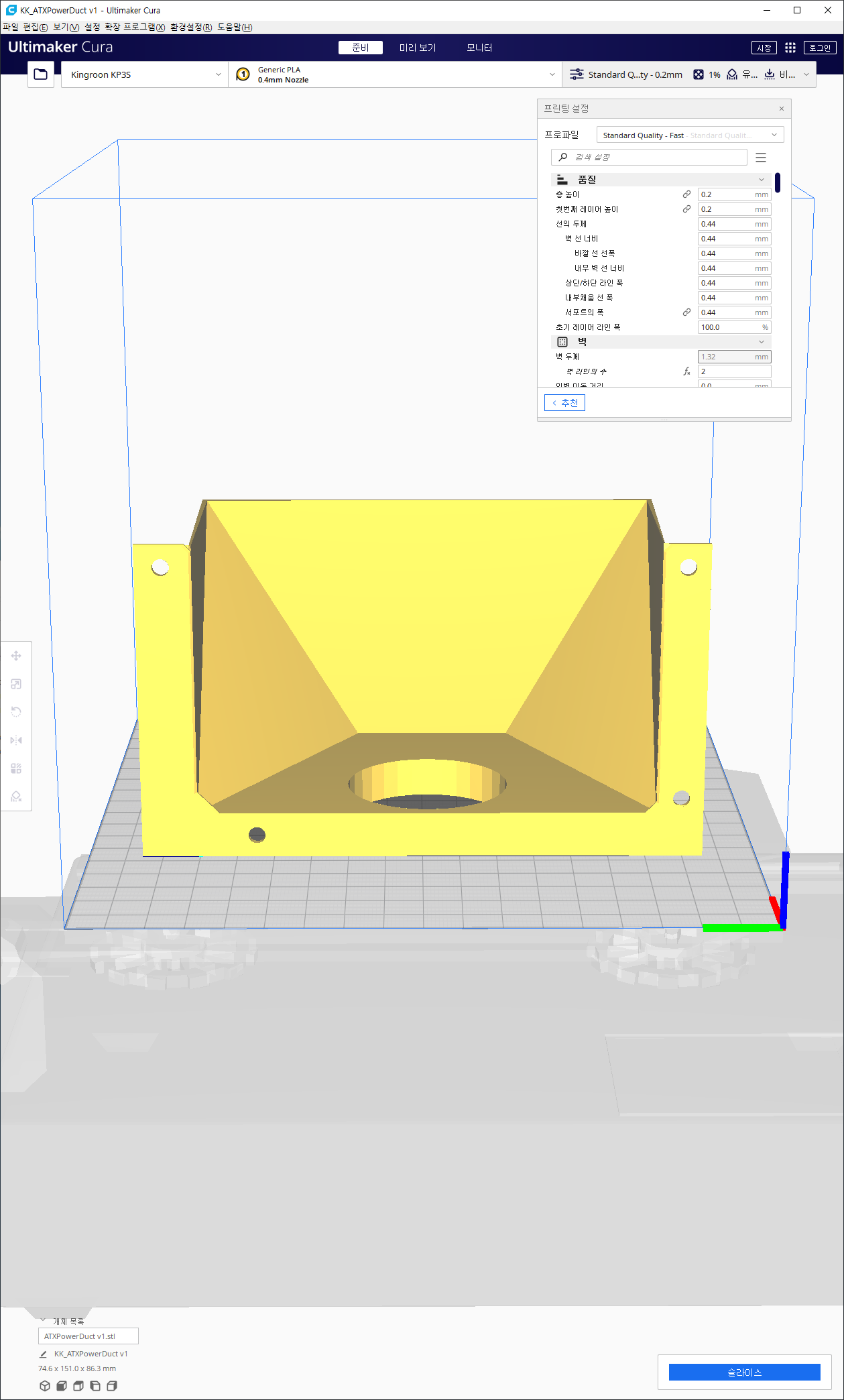Select ATXPowerDuct v1.stl in object list
Screen dimensions: 844x1400
tap(88, 1336)
